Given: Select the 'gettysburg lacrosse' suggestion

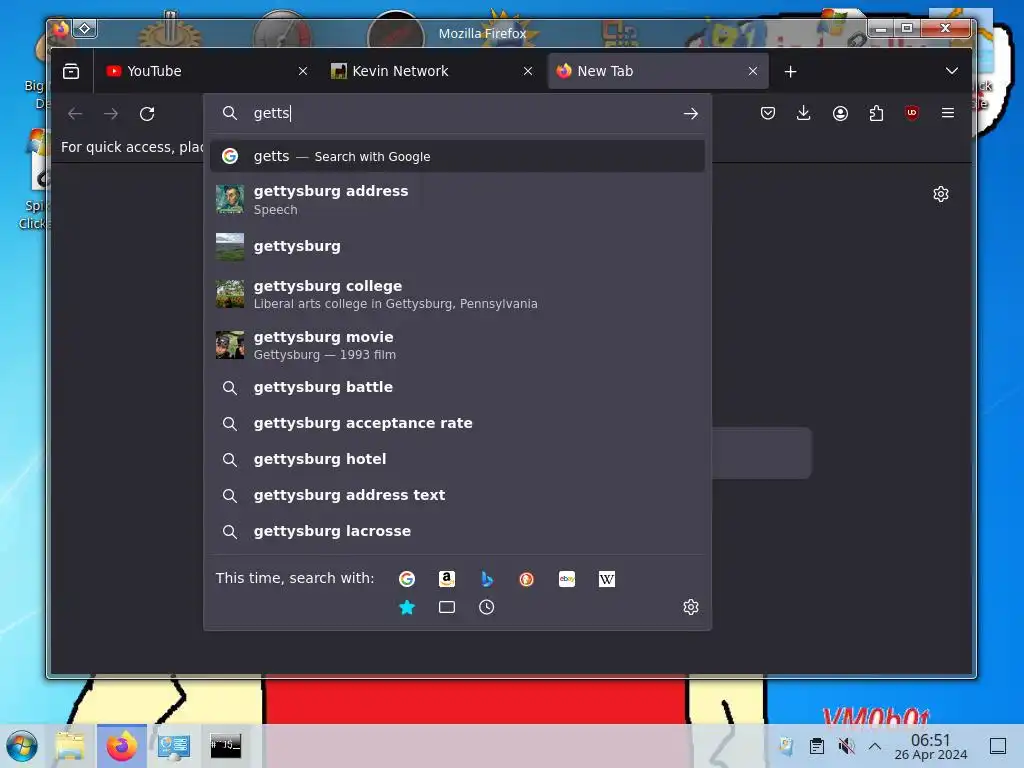Looking at the screenshot, I should point(457,531).
